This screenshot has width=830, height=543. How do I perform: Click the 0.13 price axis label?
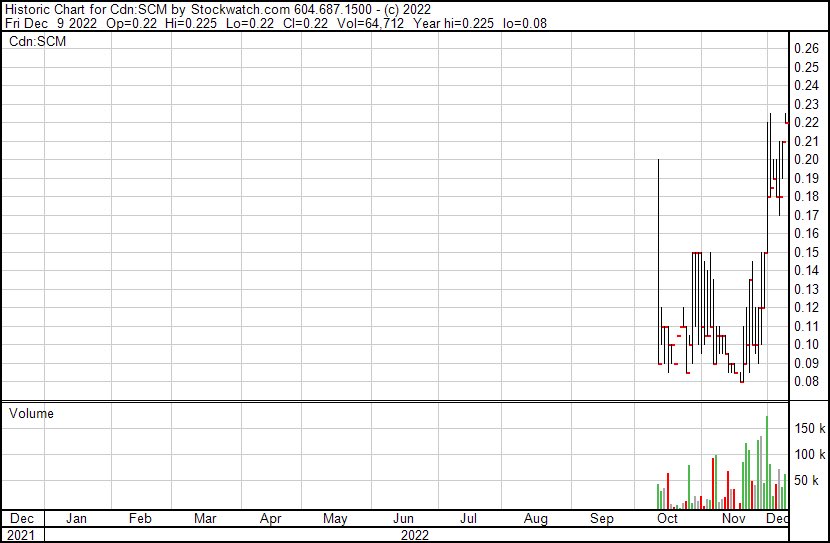coord(806,289)
